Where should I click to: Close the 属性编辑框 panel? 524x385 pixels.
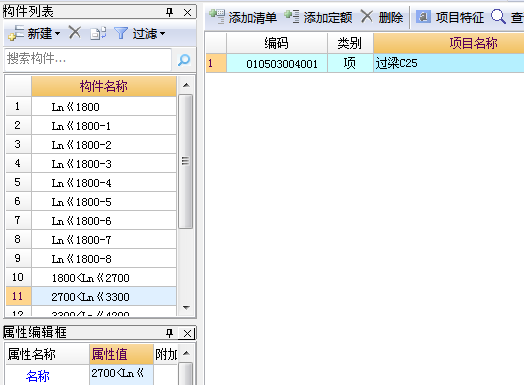(187, 333)
